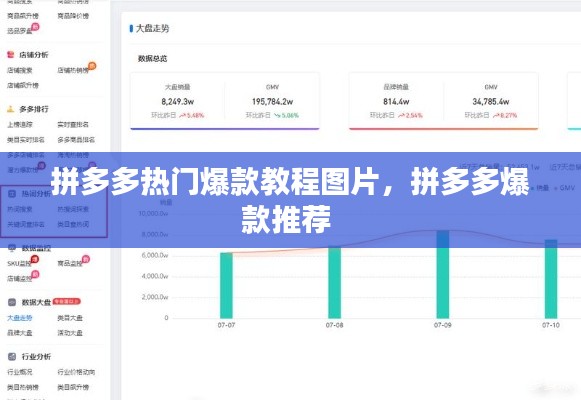The image size is (581, 400).
Task: Go to 品牌大盘 page
Action: tap(20, 333)
